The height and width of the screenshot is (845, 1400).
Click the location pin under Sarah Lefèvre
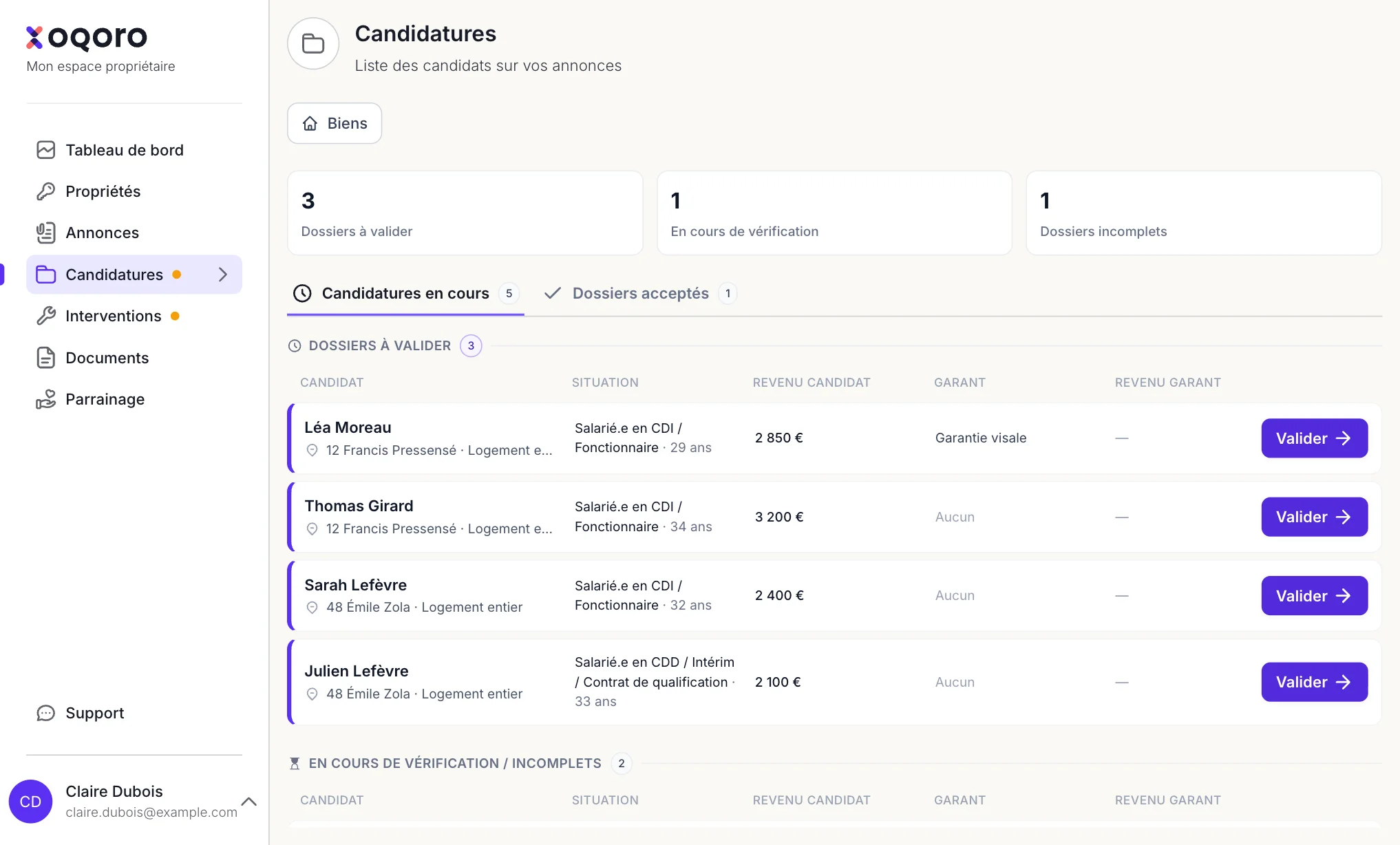point(312,607)
